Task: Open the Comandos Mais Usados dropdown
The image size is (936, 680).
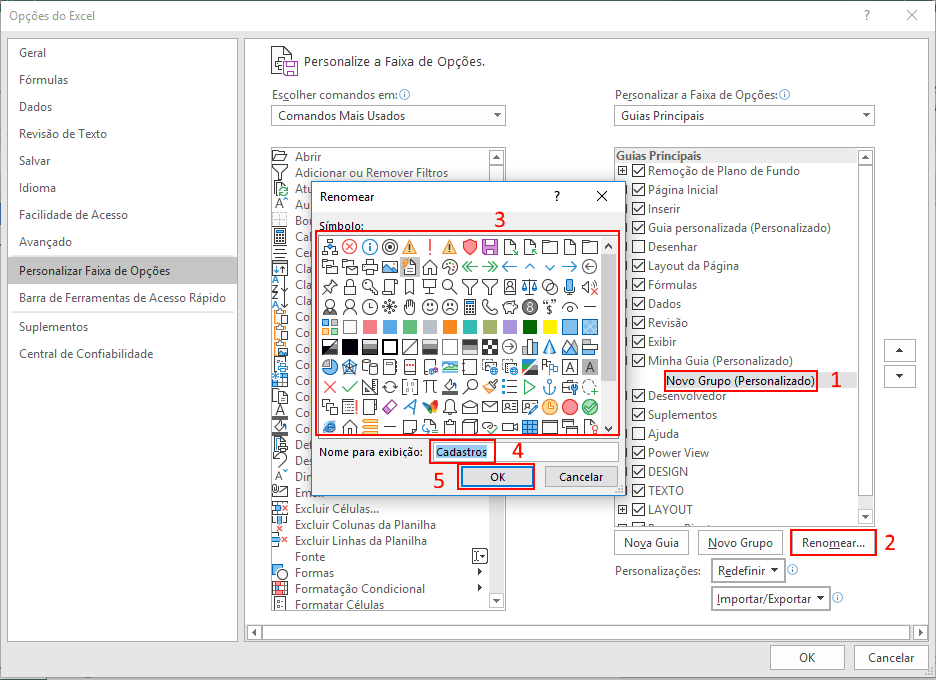Action: [388, 115]
